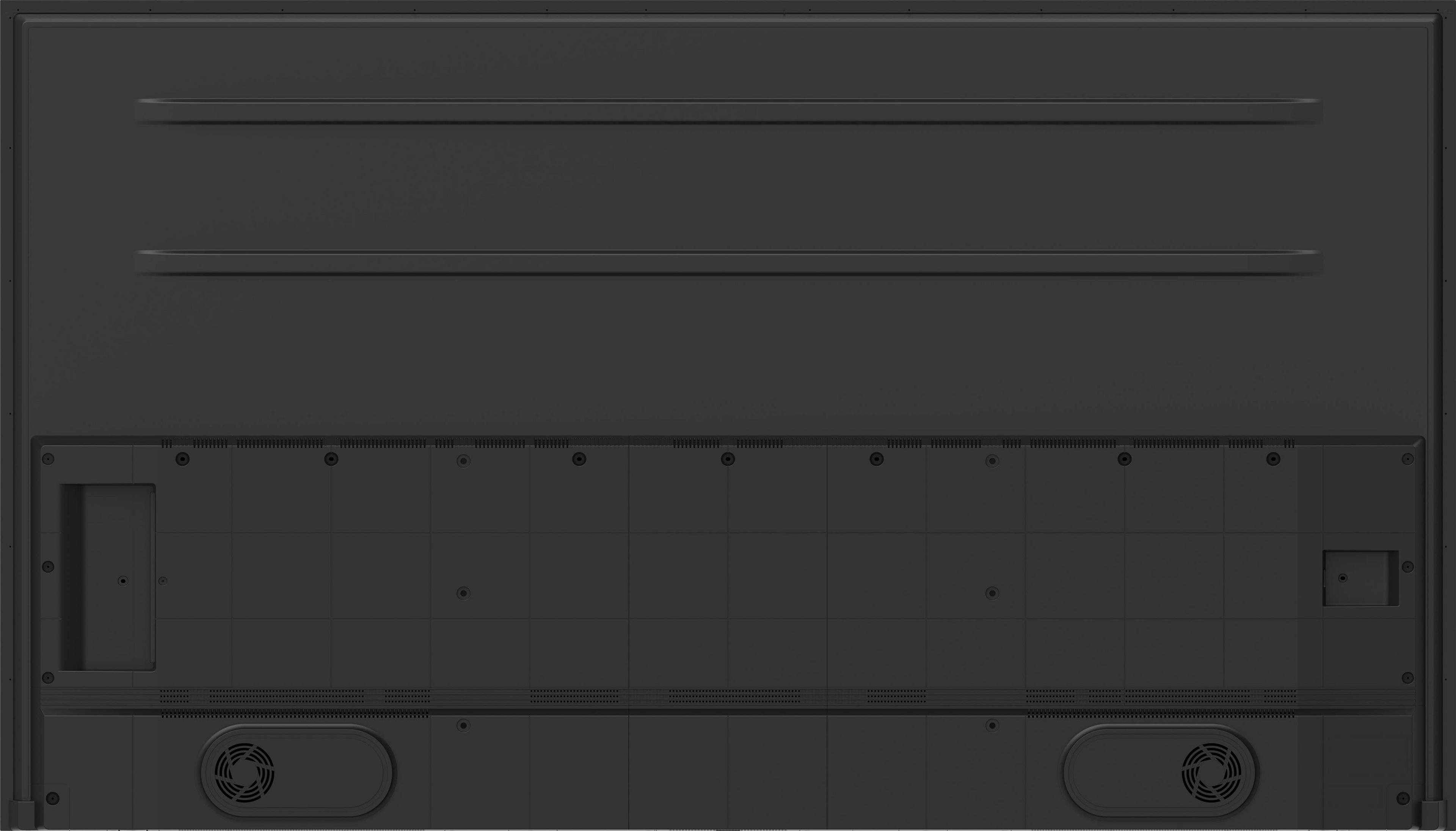Click the large recessed port compartment

tap(108, 577)
